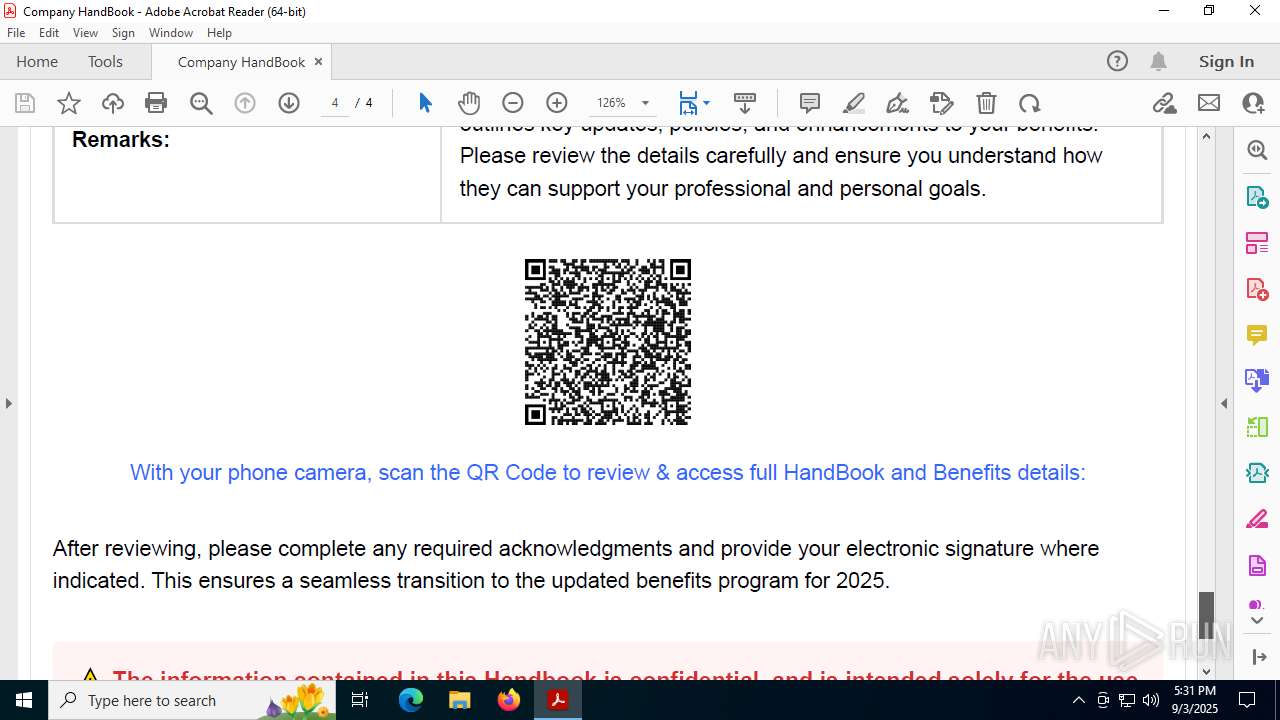Open the Edit menu

(x=49, y=33)
